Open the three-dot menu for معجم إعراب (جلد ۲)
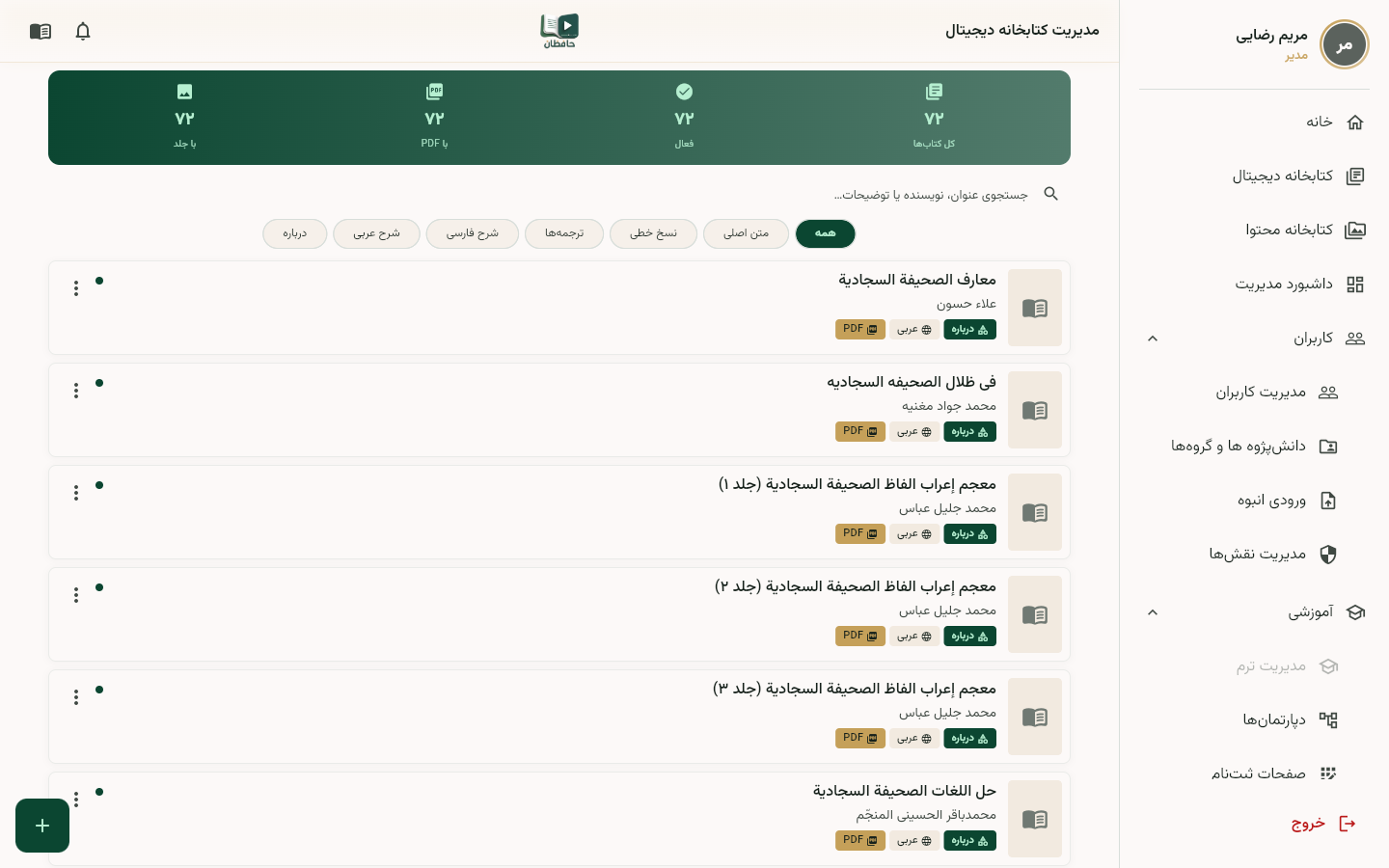1389x868 pixels. tap(76, 595)
